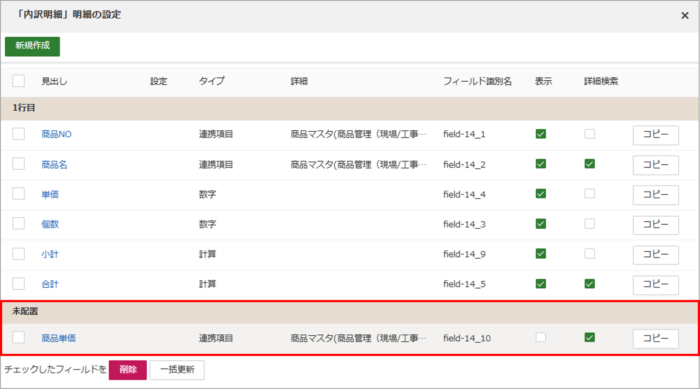The height and width of the screenshot is (389, 700).
Task: Open the 商品名 field link
Action: pyautogui.click(x=54, y=164)
